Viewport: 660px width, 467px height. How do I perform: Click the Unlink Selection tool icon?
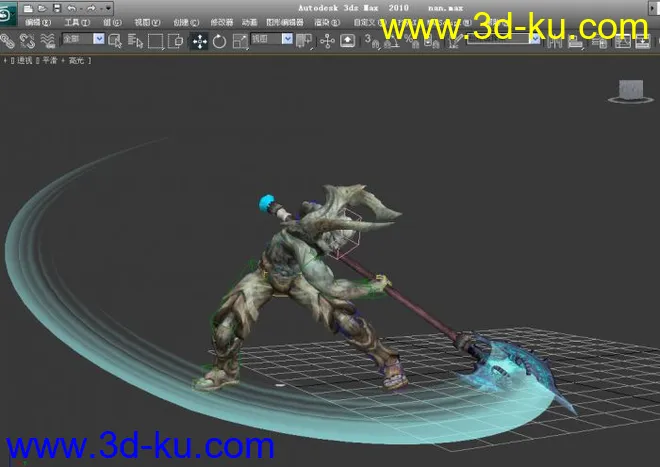[x=27, y=41]
